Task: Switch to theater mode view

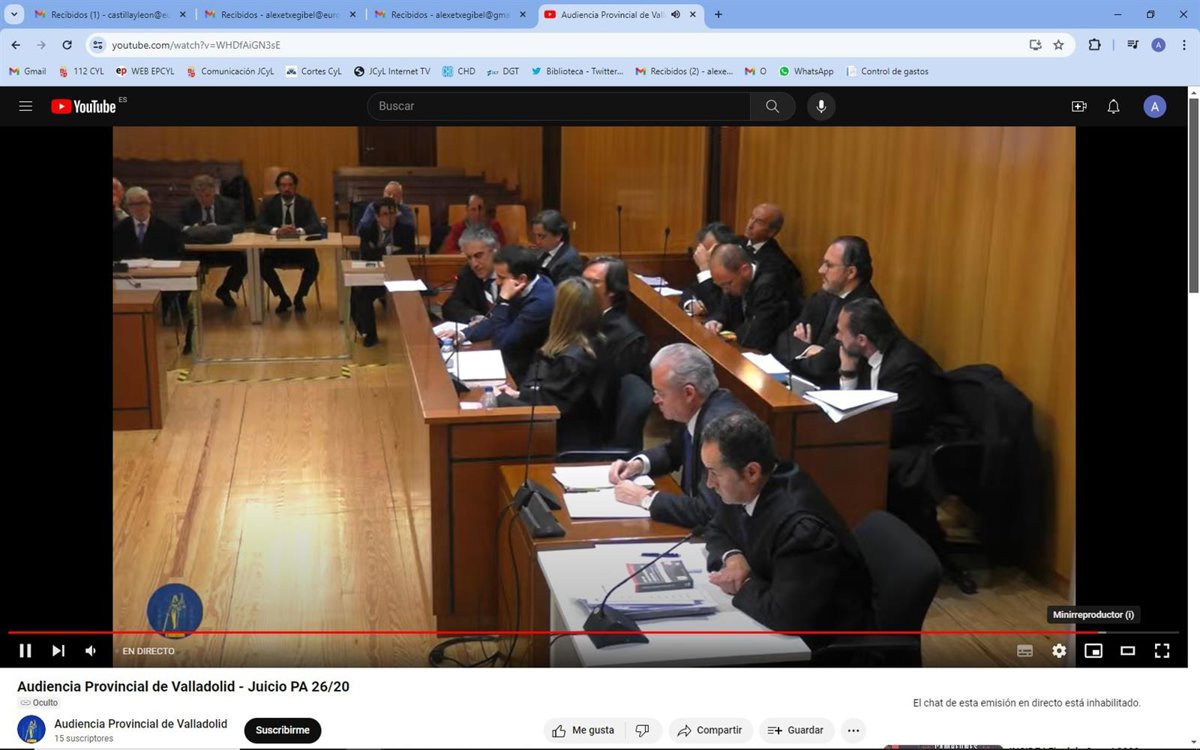Action: point(1128,651)
